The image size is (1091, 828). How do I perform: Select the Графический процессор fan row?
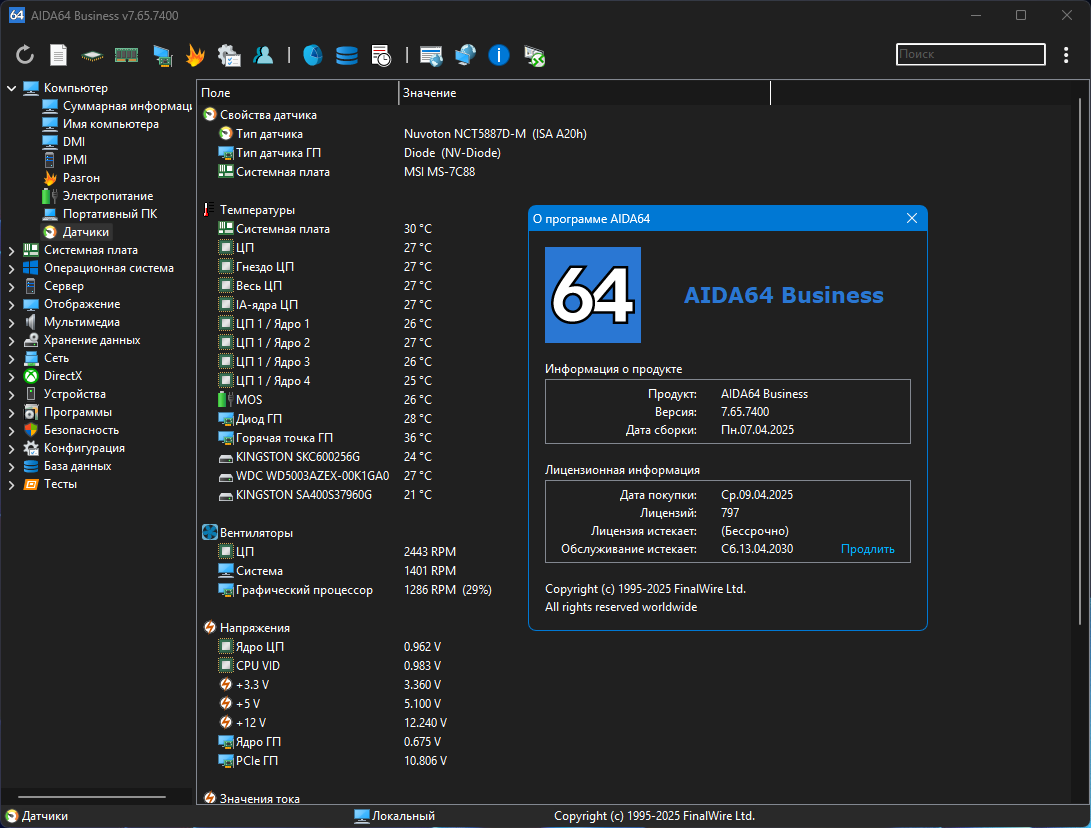(x=355, y=589)
